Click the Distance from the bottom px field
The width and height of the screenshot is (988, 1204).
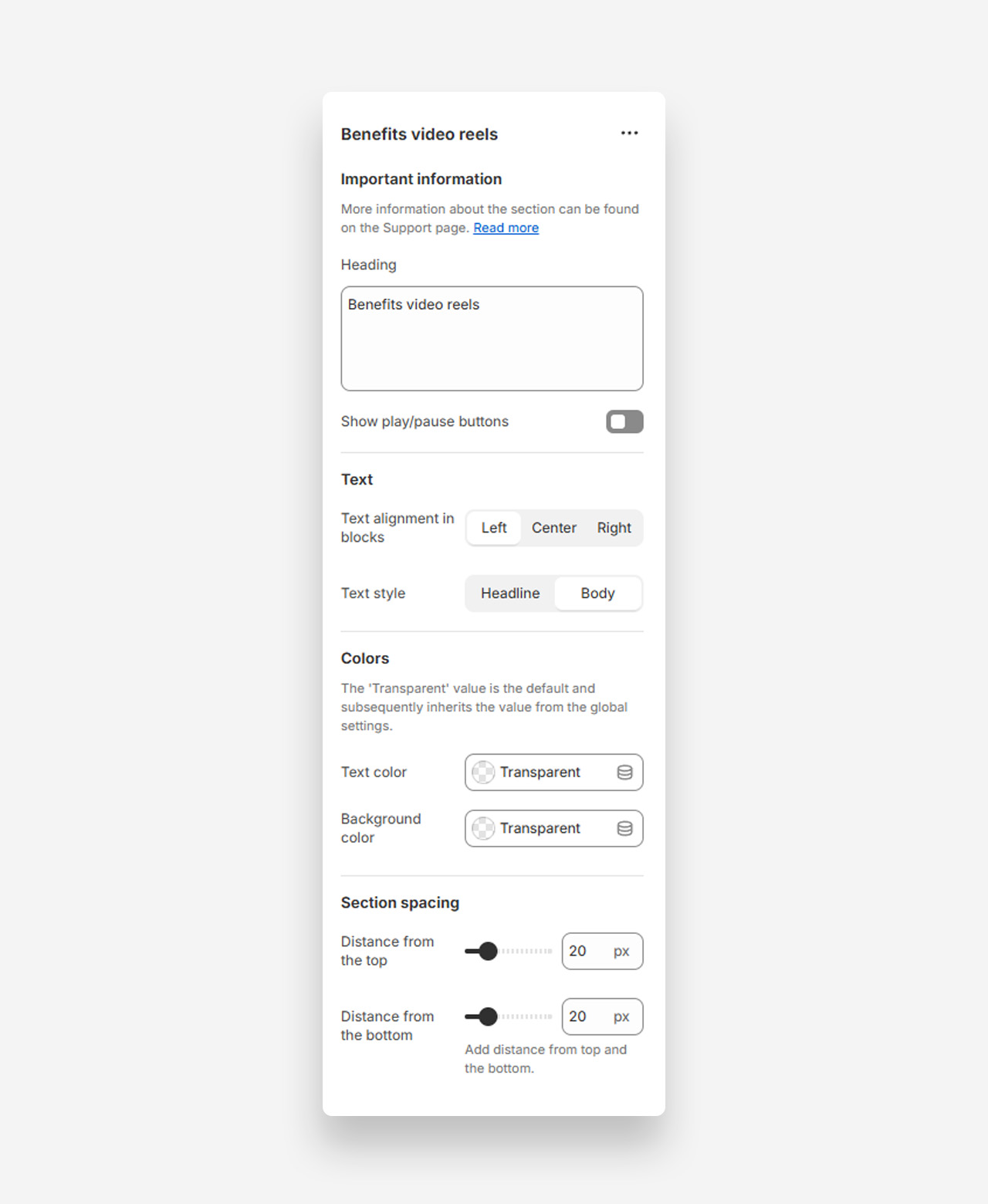[588, 1017]
